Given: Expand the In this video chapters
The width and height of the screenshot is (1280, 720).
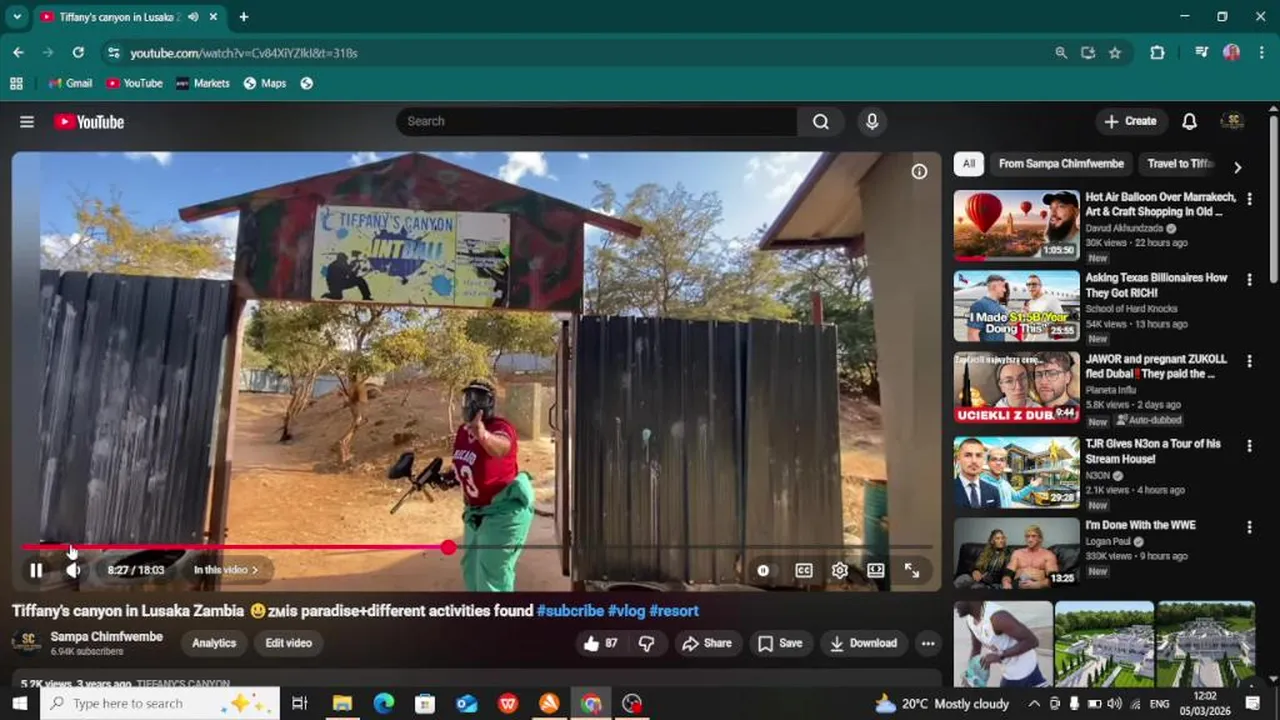Looking at the screenshot, I should pyautogui.click(x=226, y=570).
